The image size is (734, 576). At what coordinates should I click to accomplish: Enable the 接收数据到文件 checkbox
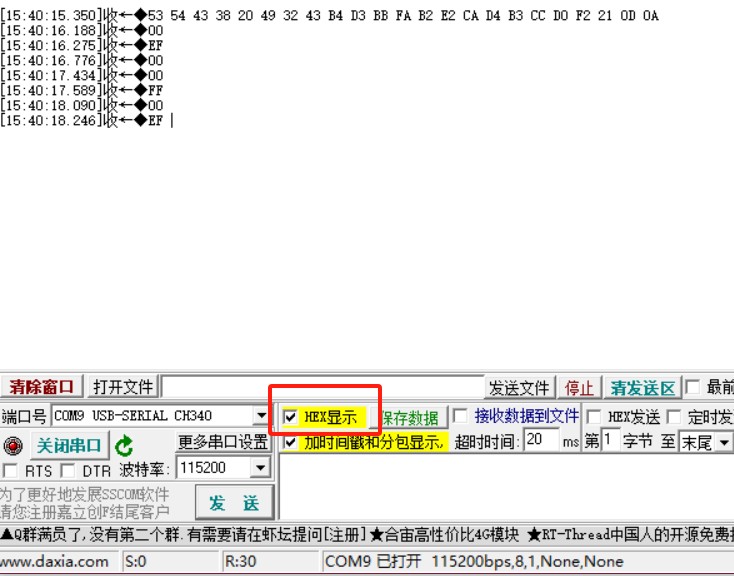click(460, 415)
